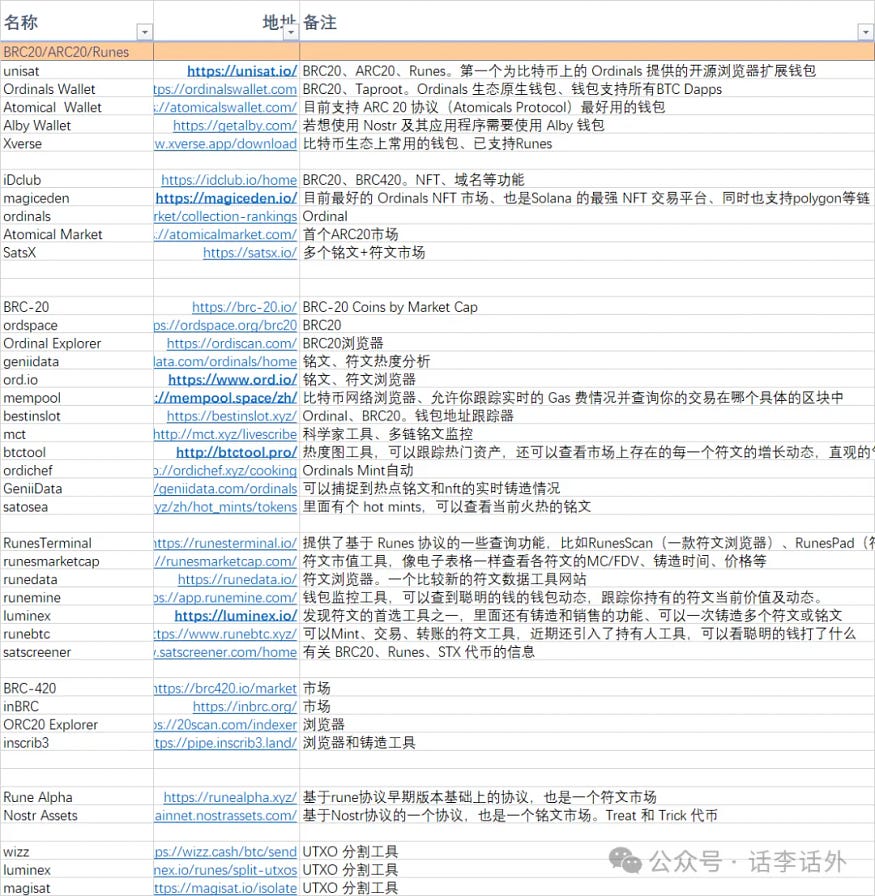
Task: Follow the satscreener.com/home link
Action: 225,652
